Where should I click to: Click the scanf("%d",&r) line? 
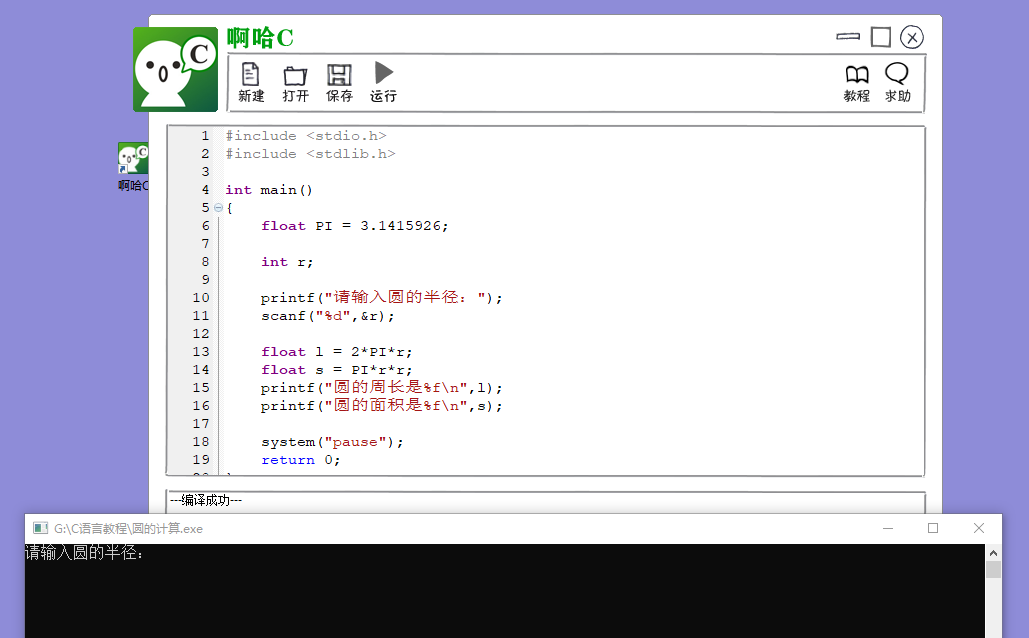[x=327, y=316]
